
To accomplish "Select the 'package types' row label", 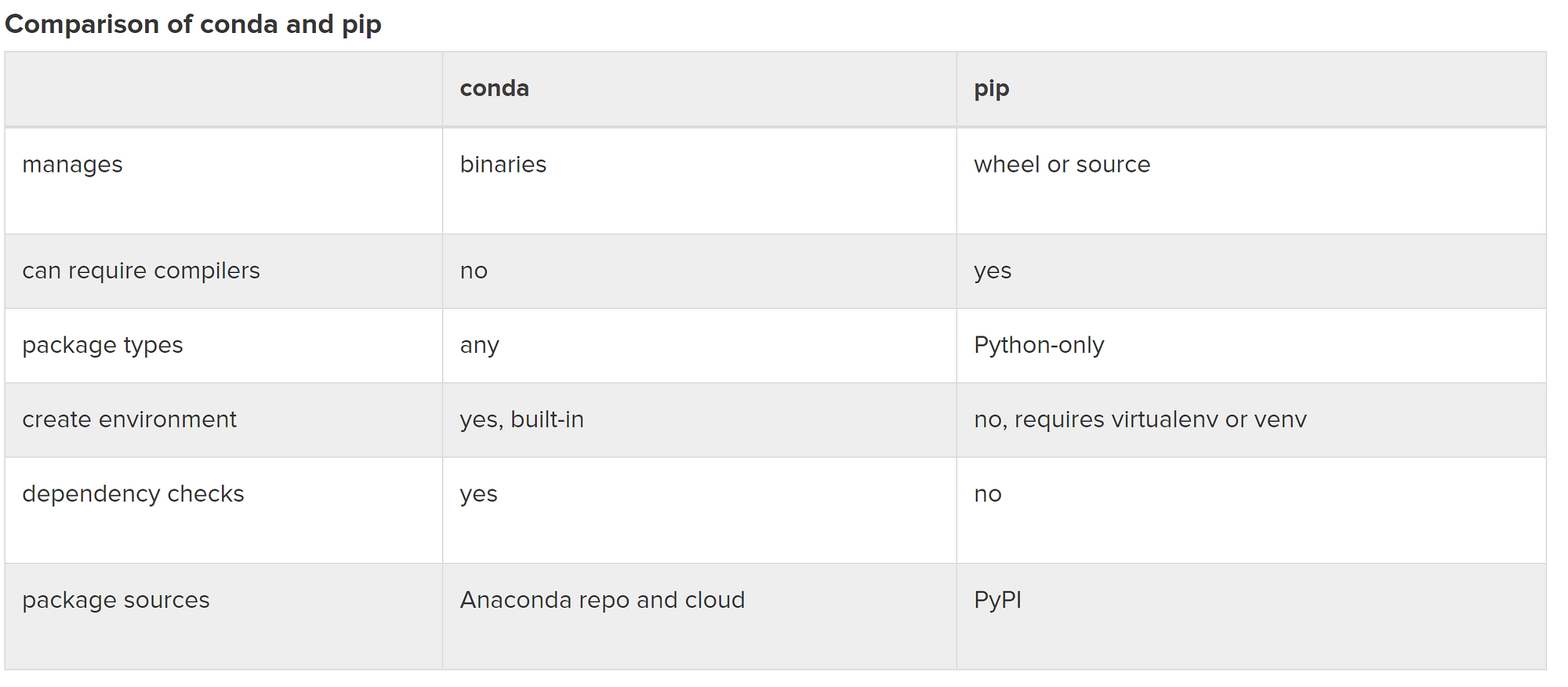I will coord(103,345).
